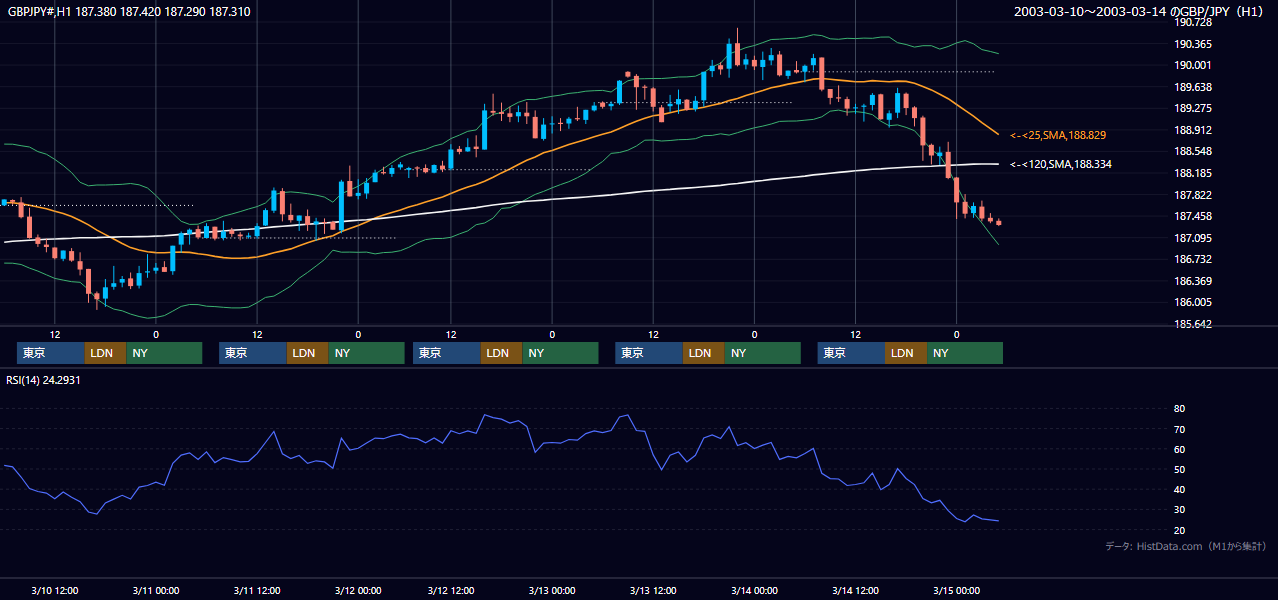1278x600 pixels.
Task: Click the 3/12 00:00 time axis label
Action: pyautogui.click(x=357, y=590)
